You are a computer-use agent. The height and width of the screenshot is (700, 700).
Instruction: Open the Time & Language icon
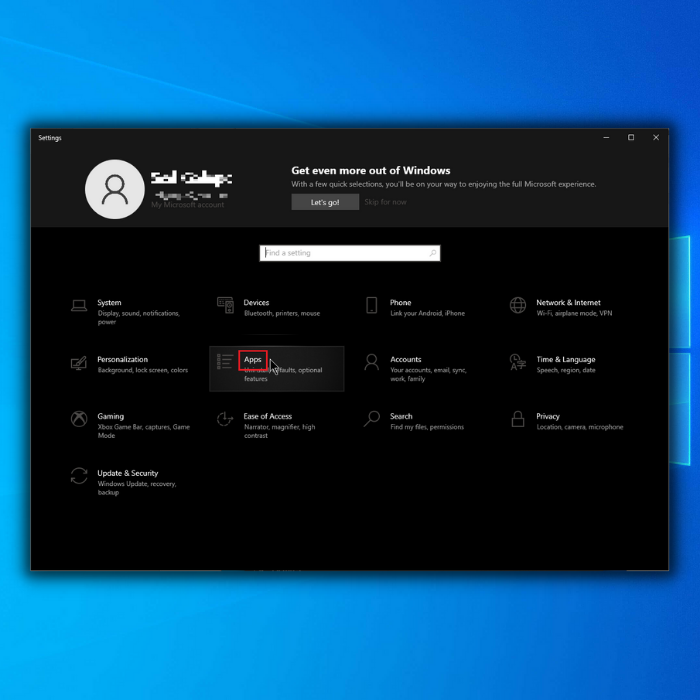tap(518, 362)
